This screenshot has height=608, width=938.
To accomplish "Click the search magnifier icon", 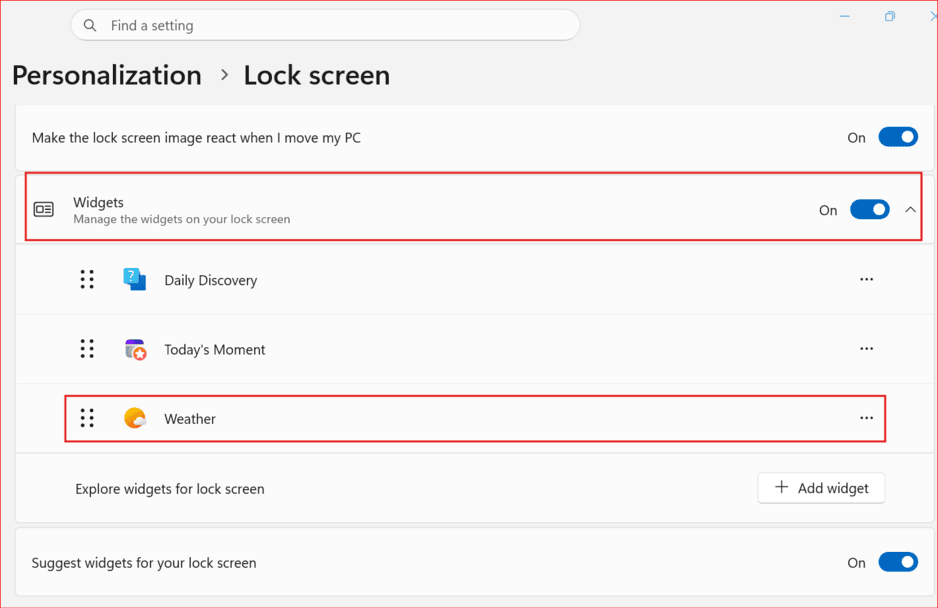I will [x=90, y=25].
